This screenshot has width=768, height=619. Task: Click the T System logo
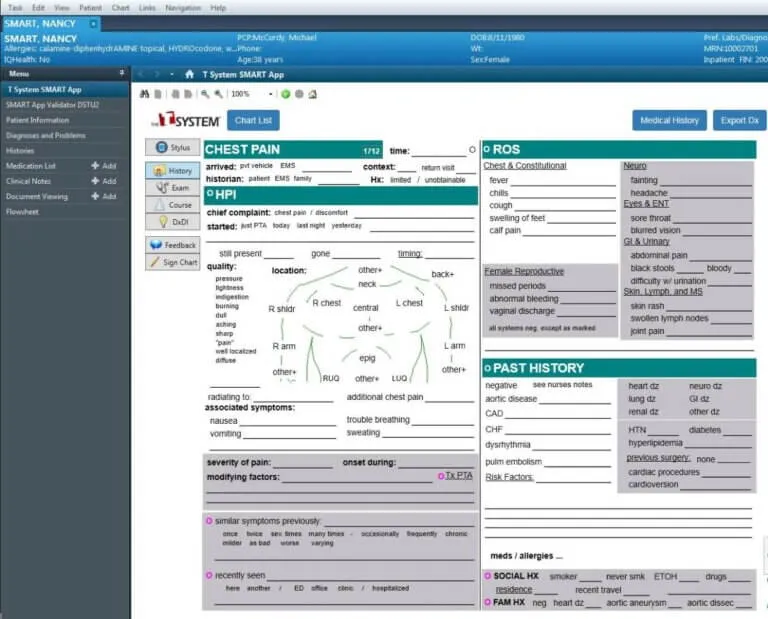[185, 120]
